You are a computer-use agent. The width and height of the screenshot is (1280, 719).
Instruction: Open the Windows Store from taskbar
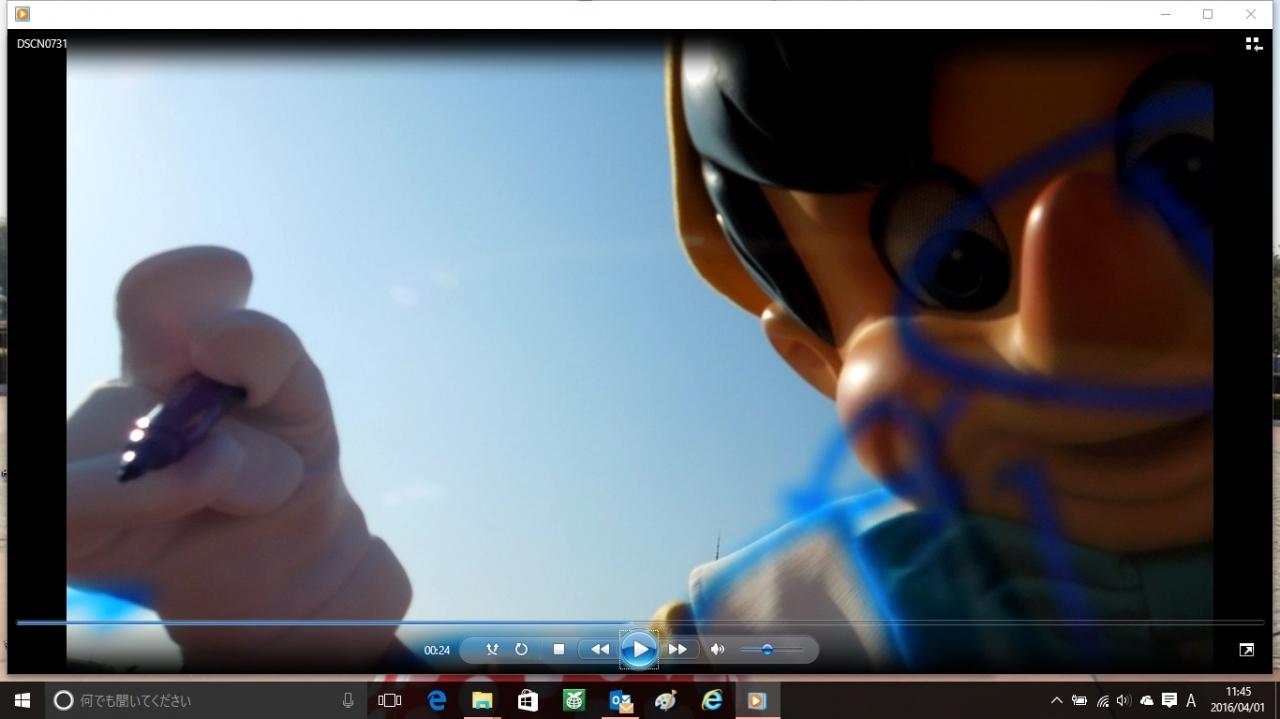click(528, 700)
